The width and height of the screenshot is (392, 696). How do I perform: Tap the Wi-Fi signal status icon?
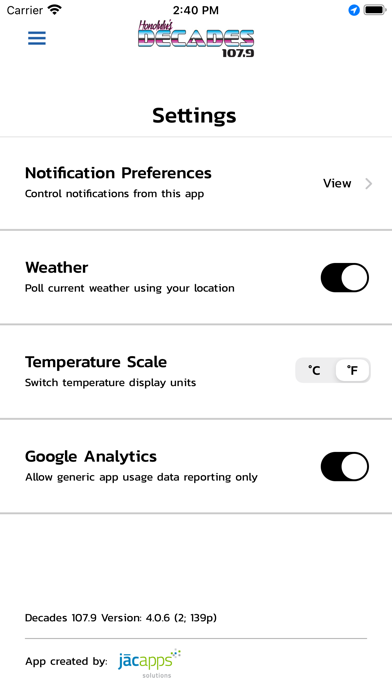coord(55,10)
